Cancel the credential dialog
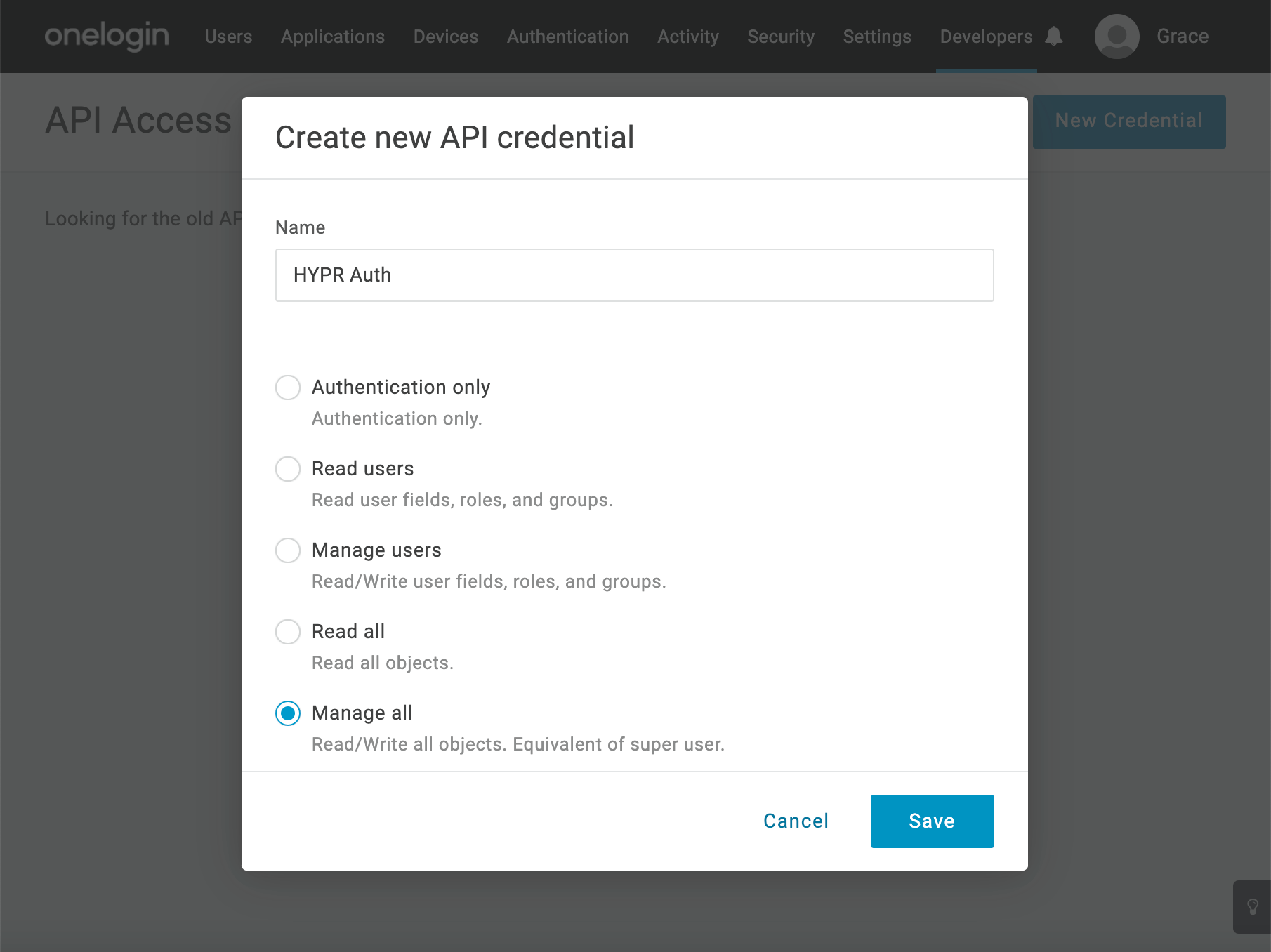The height and width of the screenshot is (952, 1271). pos(796,821)
